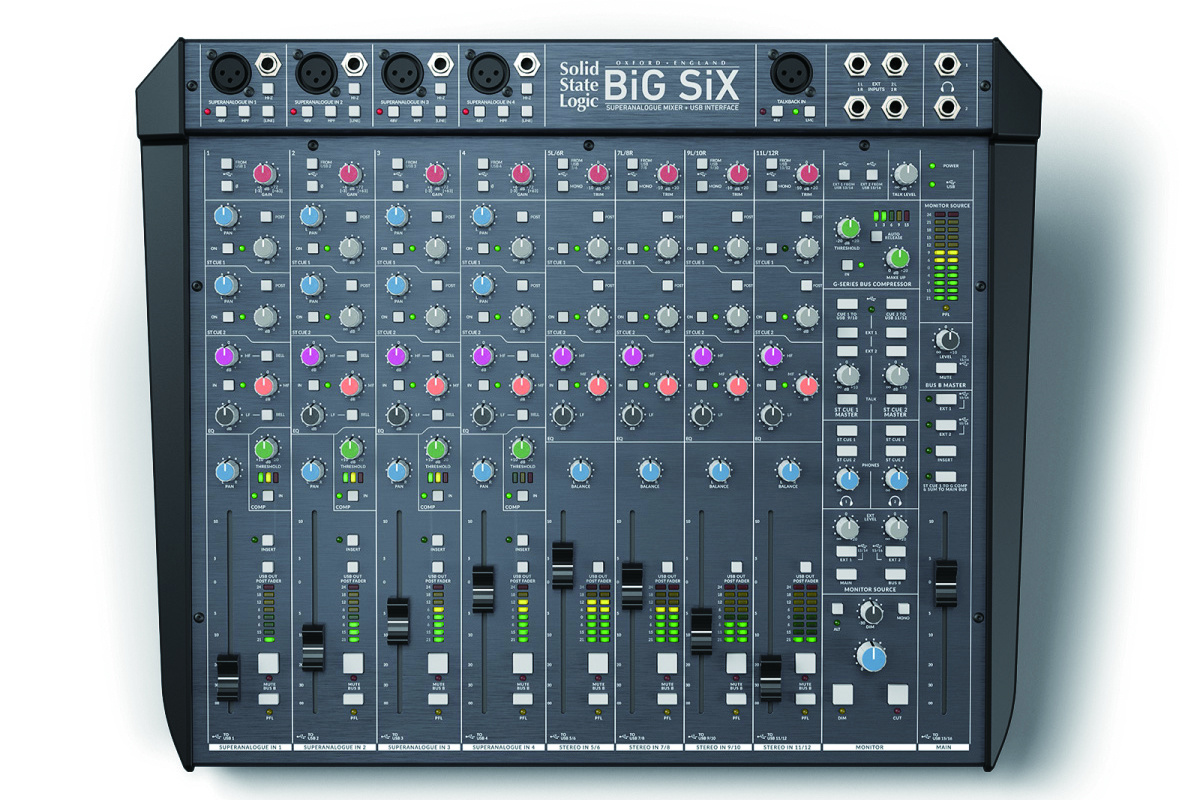Screen dimensions: 1200x800
Task: Touch channel 4 ST CUE 1 level knob
Action: click(x=522, y=248)
